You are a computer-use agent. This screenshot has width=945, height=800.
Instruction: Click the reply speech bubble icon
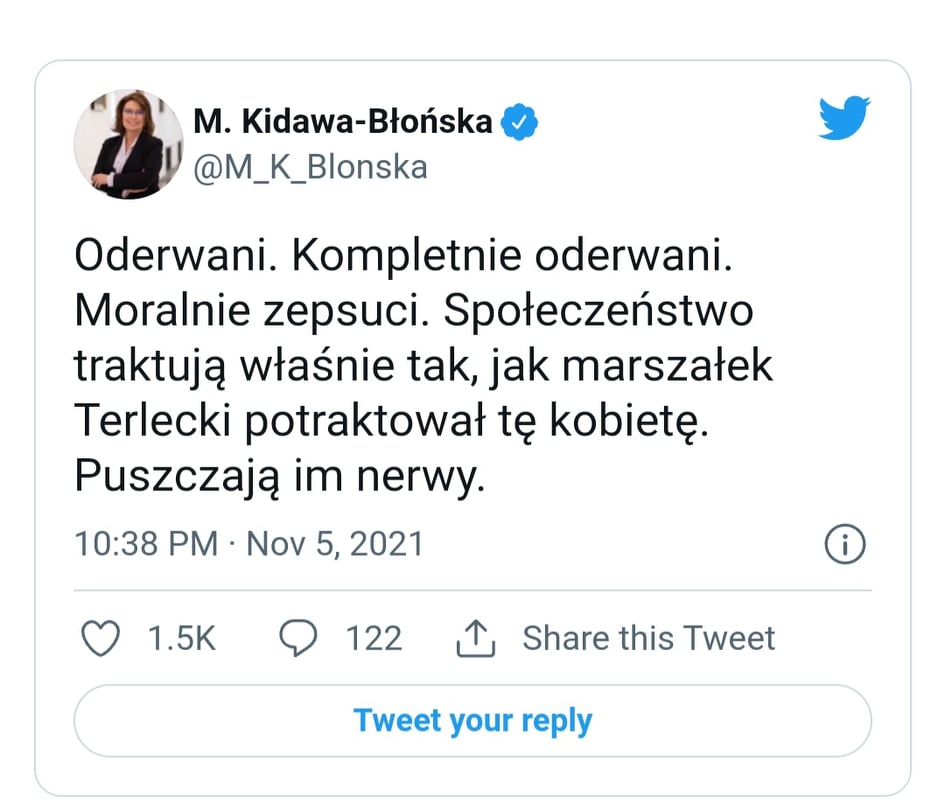pyautogui.click(x=297, y=638)
